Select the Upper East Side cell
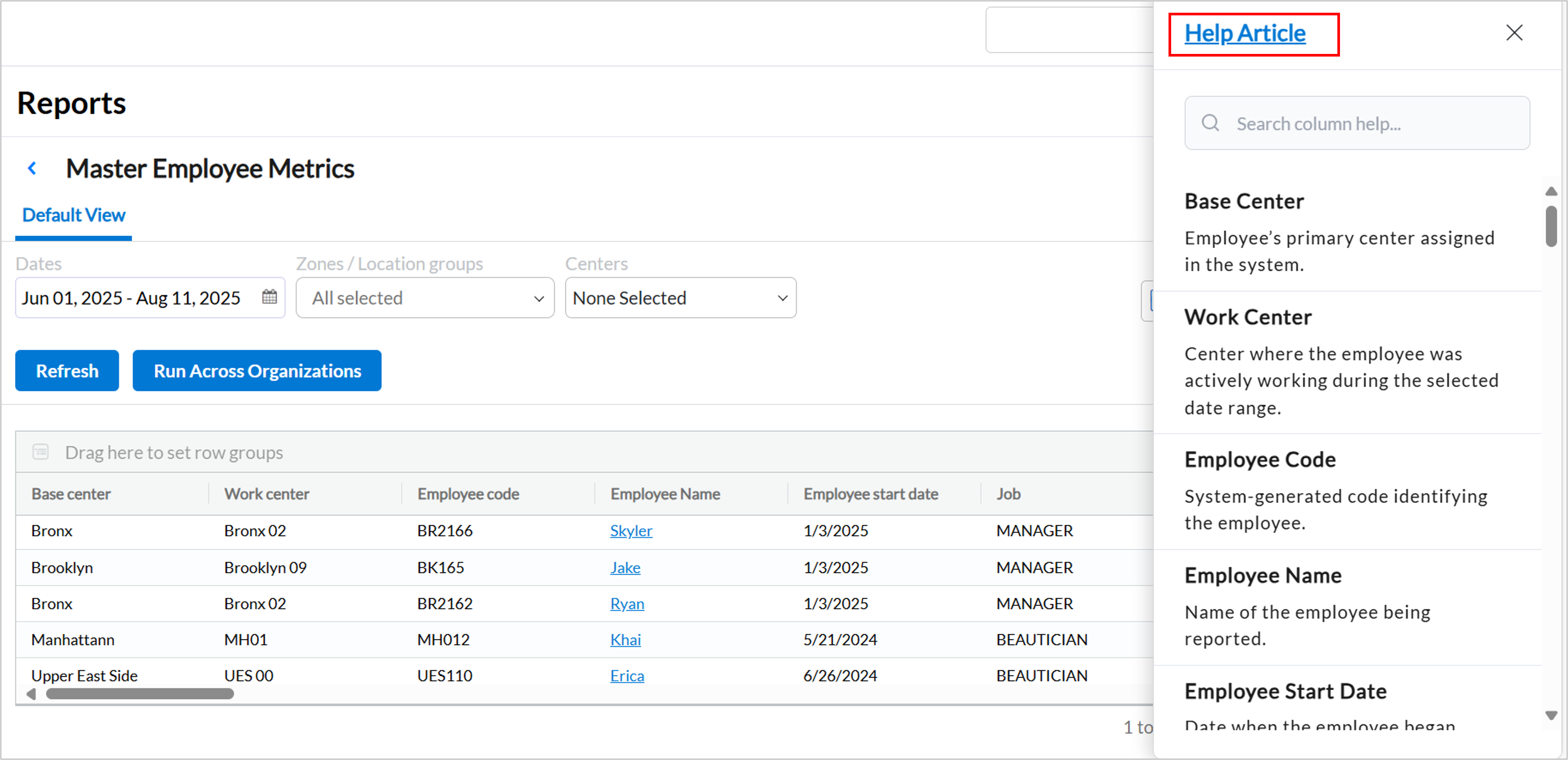This screenshot has width=1568, height=760. (84, 675)
